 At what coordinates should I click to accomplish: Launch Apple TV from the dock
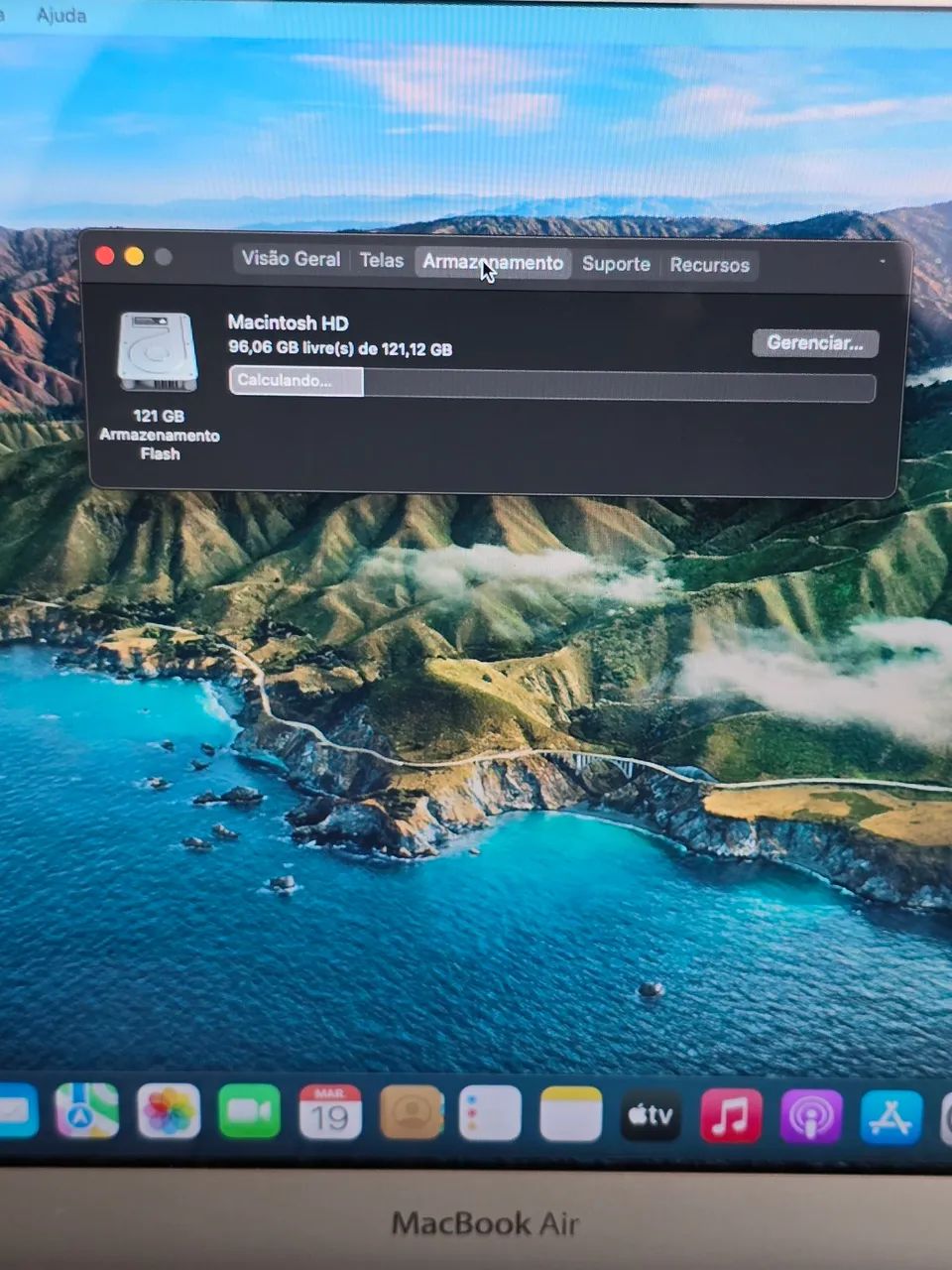pyautogui.click(x=651, y=1115)
